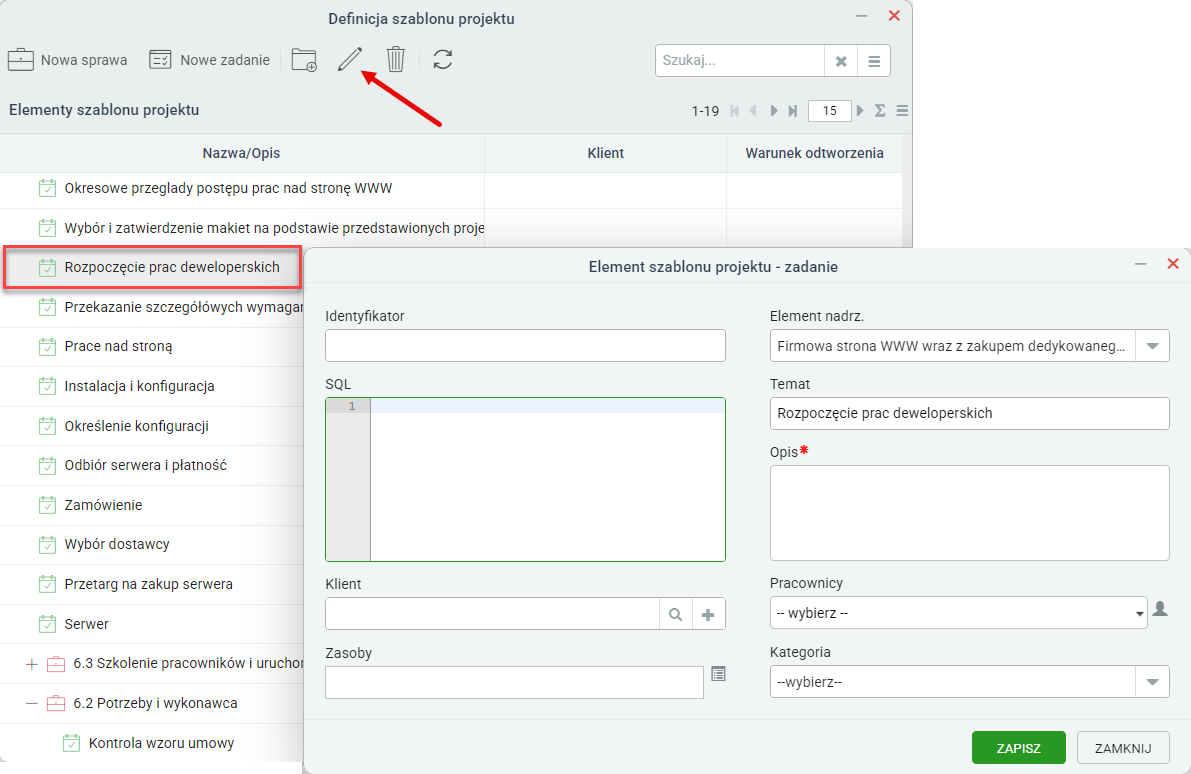The image size is (1191, 774).
Task: Go to next page in pager
Action: point(773,111)
